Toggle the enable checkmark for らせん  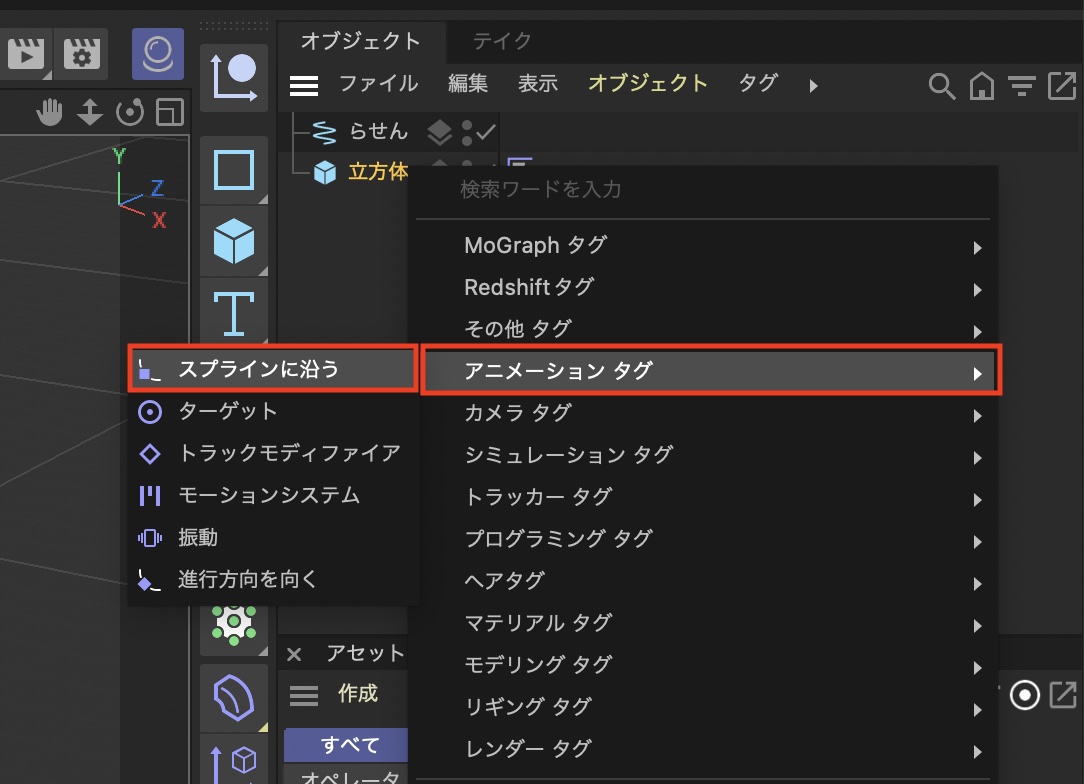coord(487,132)
